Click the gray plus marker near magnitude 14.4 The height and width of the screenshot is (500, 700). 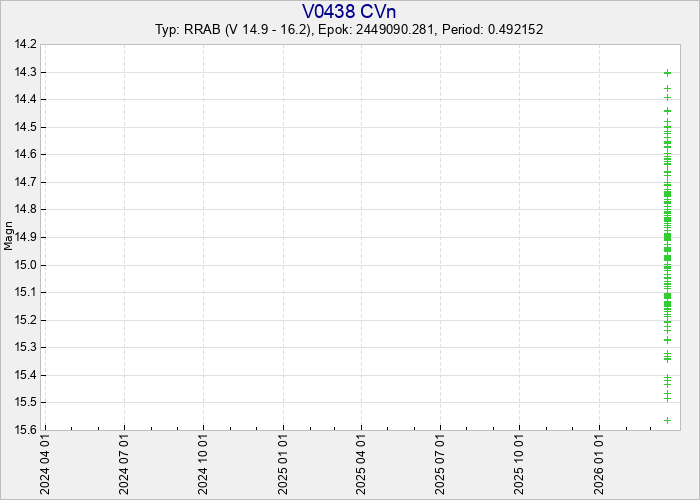[667, 98]
